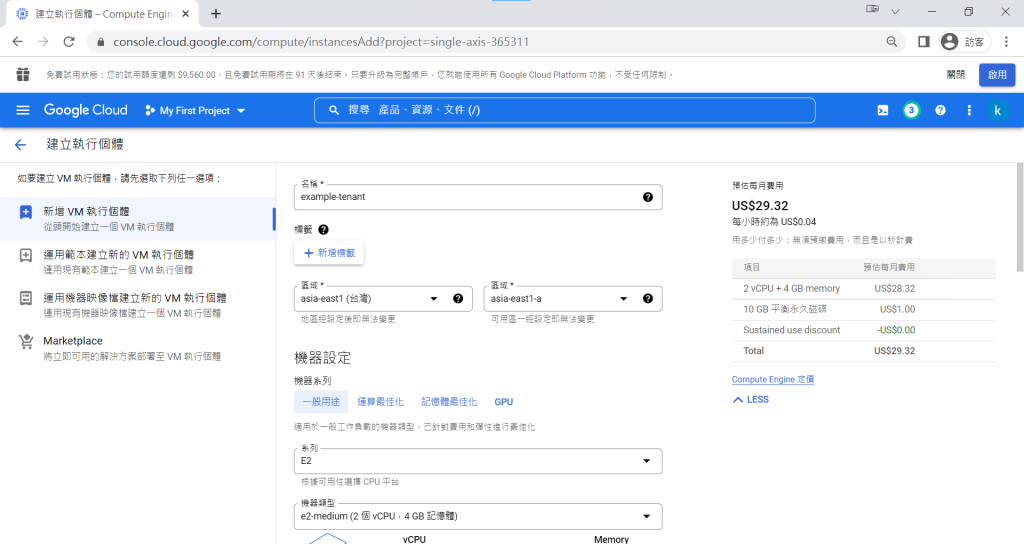
Task: Click help icon beside asia-east1 region
Action: pyautogui.click(x=458, y=298)
